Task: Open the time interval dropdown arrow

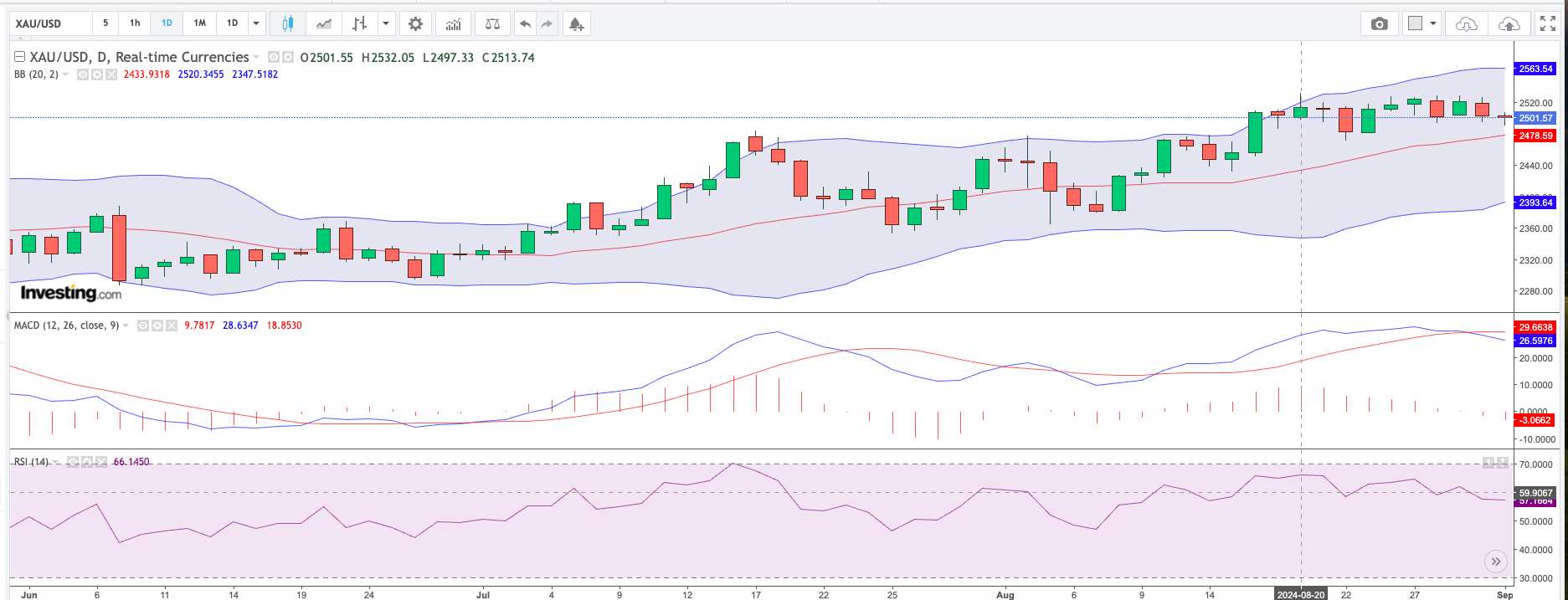Action: click(256, 23)
